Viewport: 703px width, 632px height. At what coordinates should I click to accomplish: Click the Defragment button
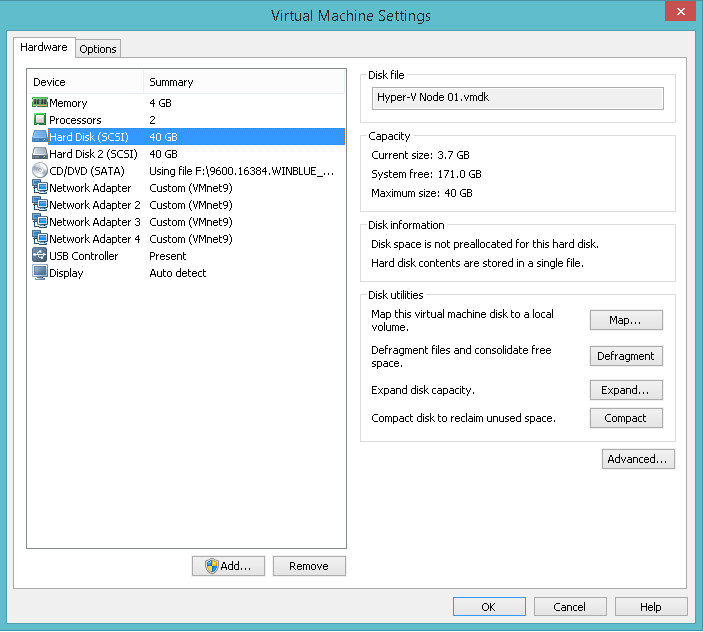coord(626,356)
